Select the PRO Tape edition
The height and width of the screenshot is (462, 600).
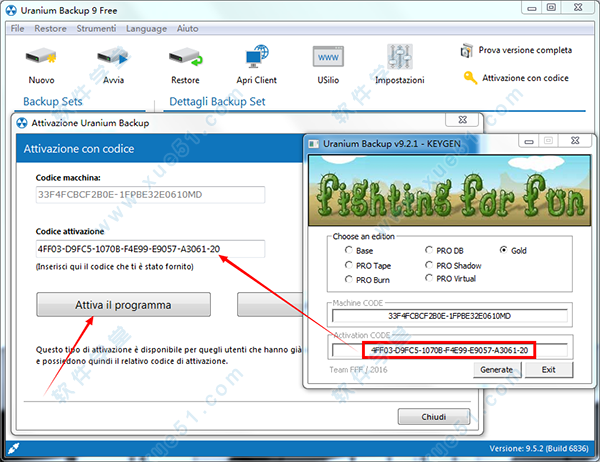point(348,265)
